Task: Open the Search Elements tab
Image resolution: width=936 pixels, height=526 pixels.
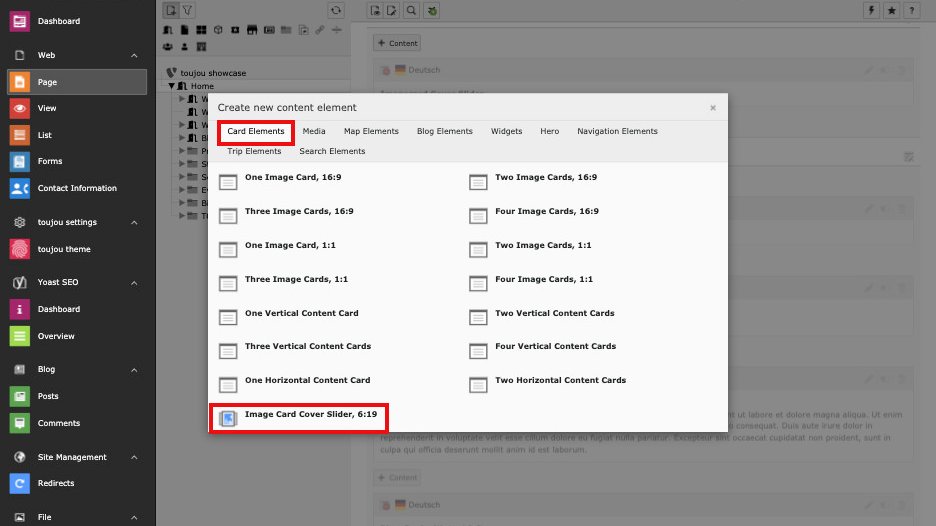Action: [x=332, y=151]
